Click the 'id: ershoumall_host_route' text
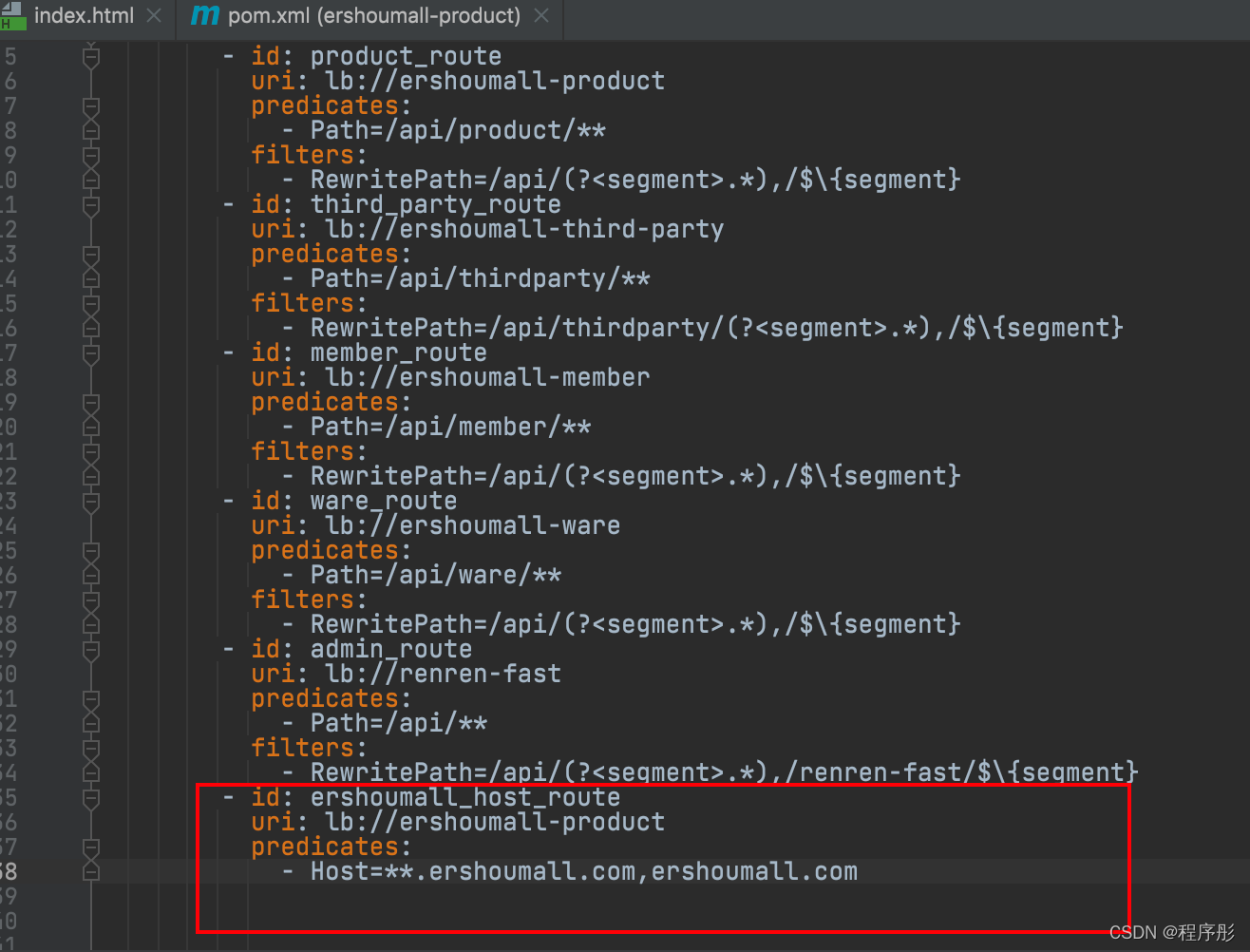The width and height of the screenshot is (1250, 952). pyautogui.click(x=435, y=798)
